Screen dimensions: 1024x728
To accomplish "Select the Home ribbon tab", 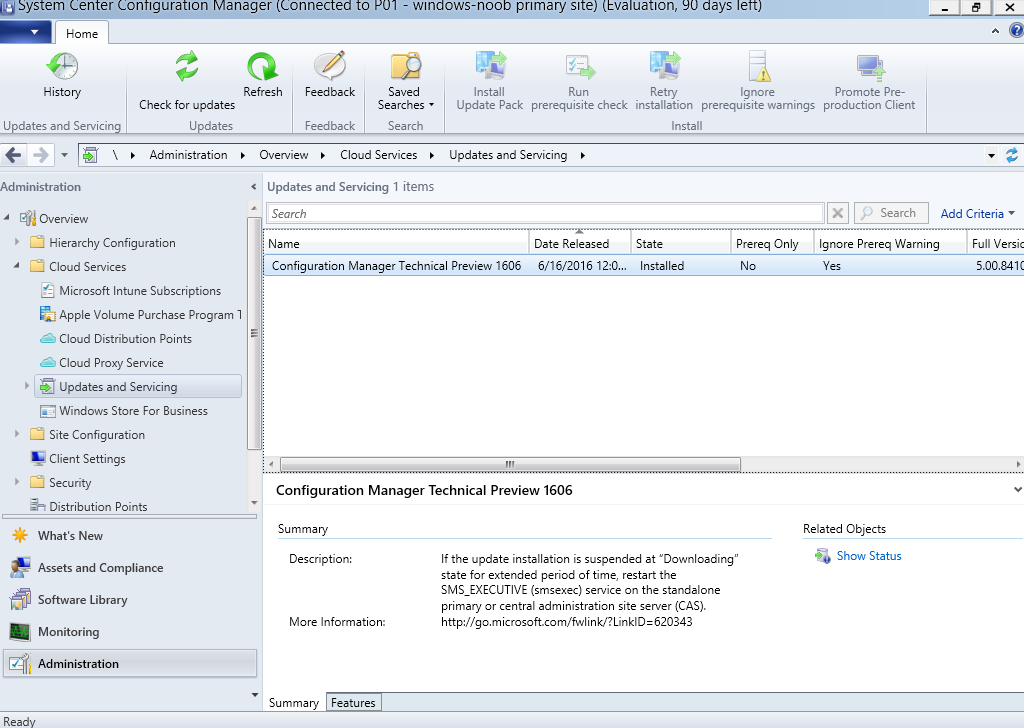I will [x=82, y=33].
